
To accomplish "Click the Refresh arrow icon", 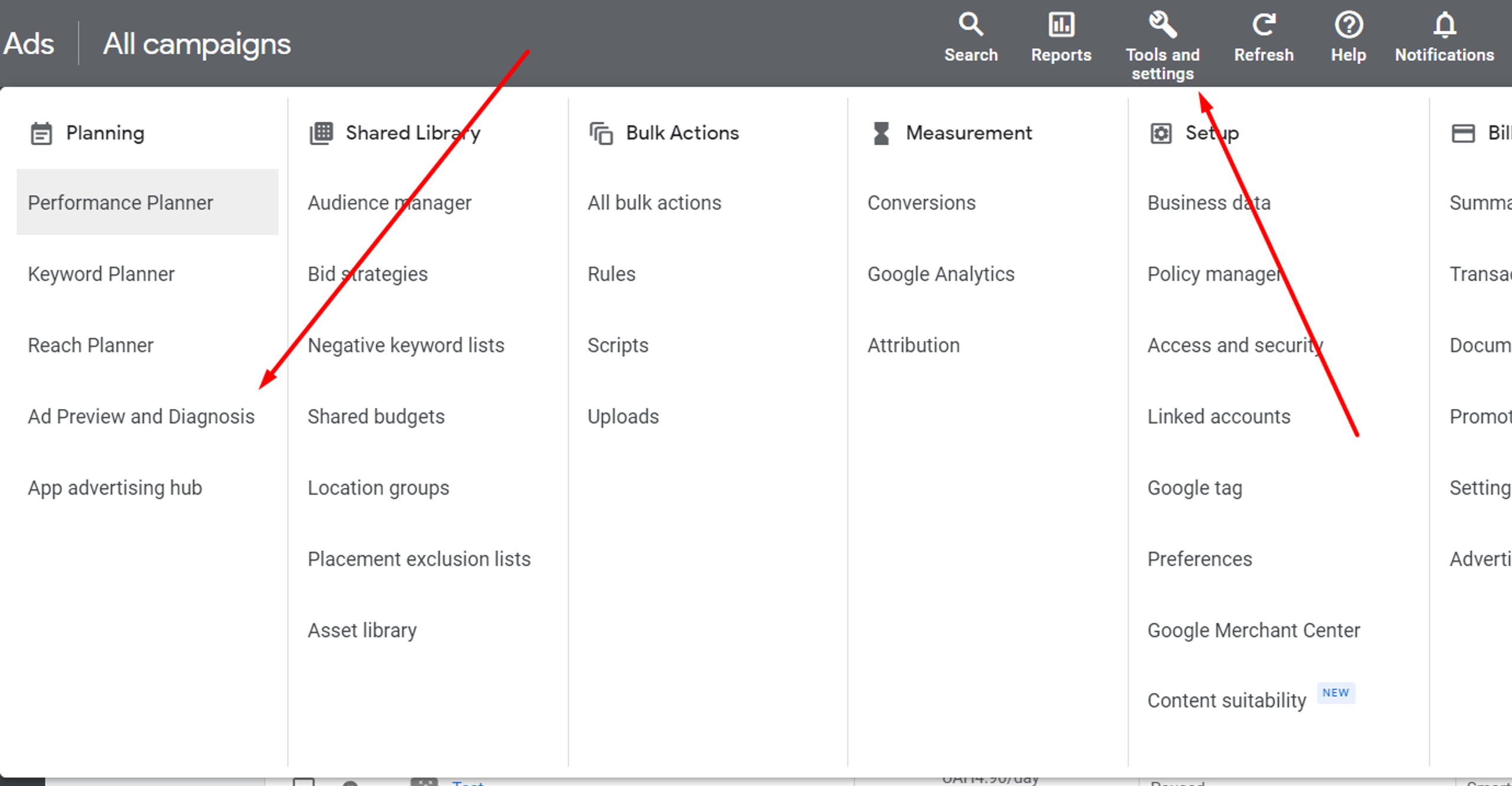I will [x=1263, y=25].
